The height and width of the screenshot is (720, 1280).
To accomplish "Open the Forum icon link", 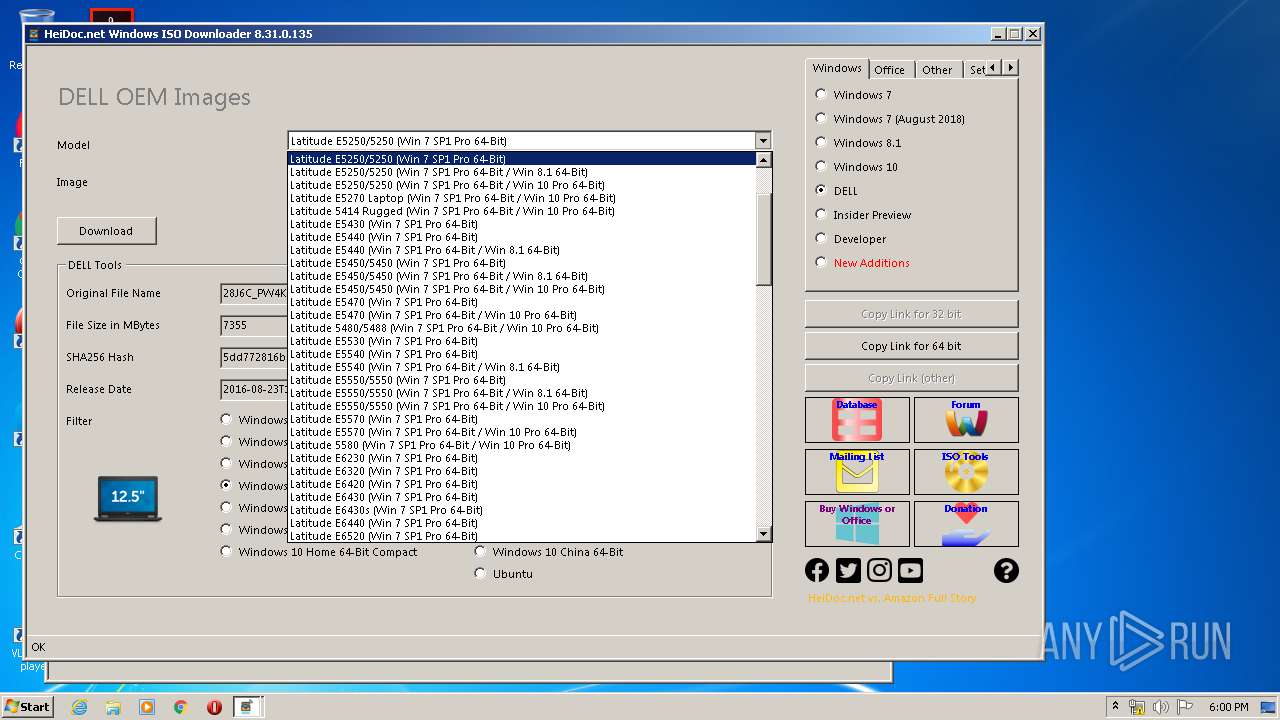I will (x=966, y=420).
